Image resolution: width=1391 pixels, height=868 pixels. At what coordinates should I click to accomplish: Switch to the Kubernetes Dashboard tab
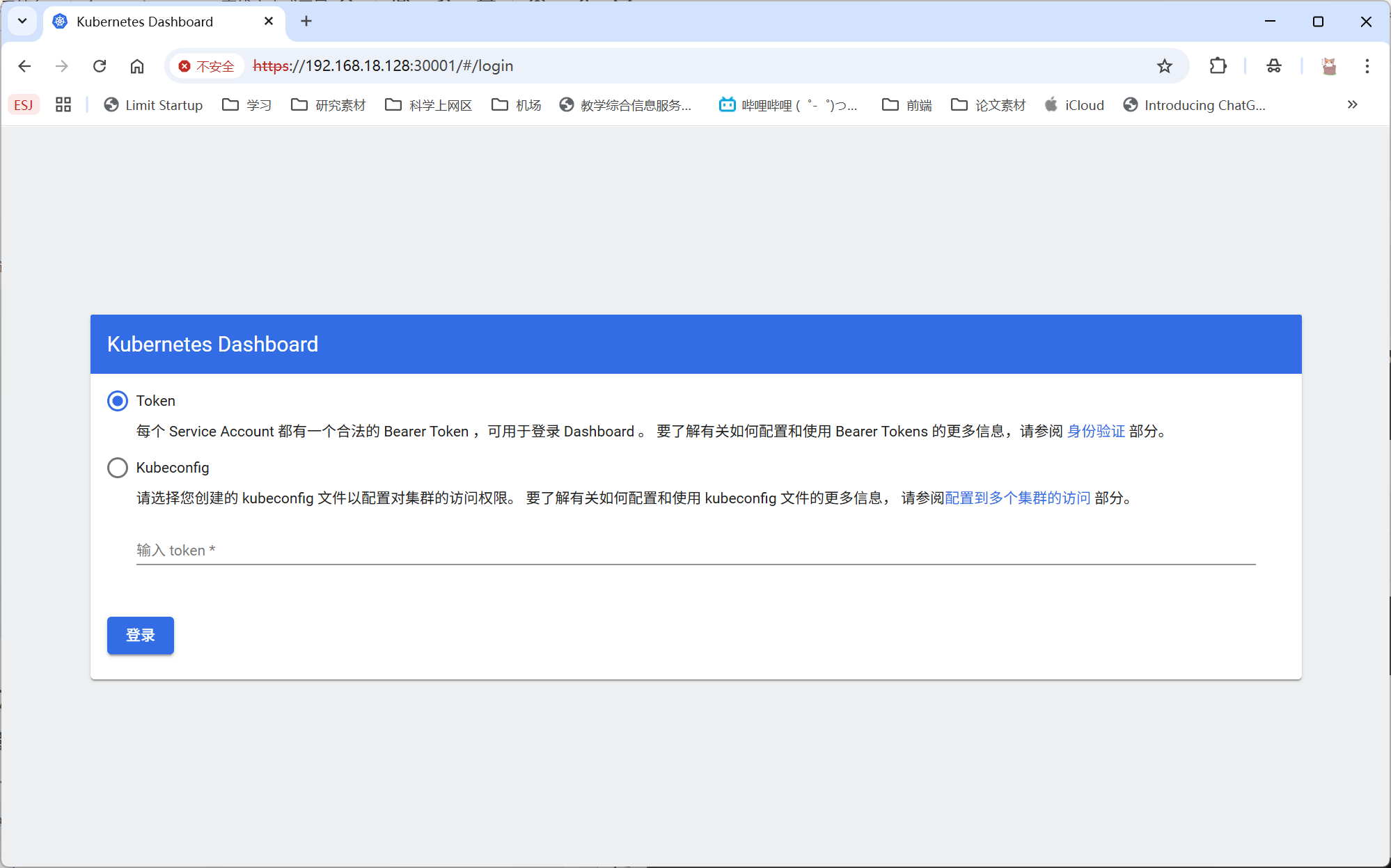145,22
